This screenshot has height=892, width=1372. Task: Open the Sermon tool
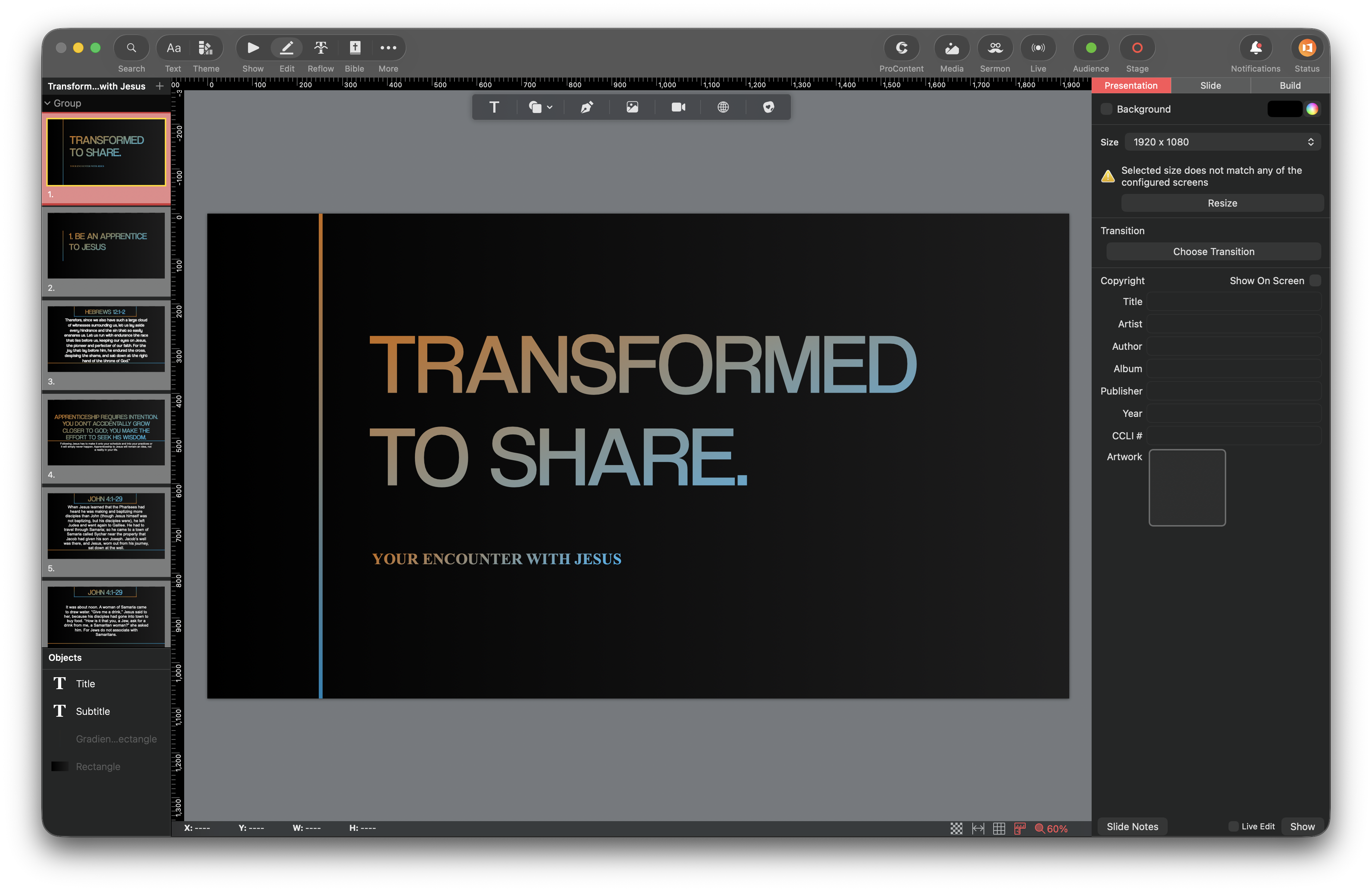point(994,48)
